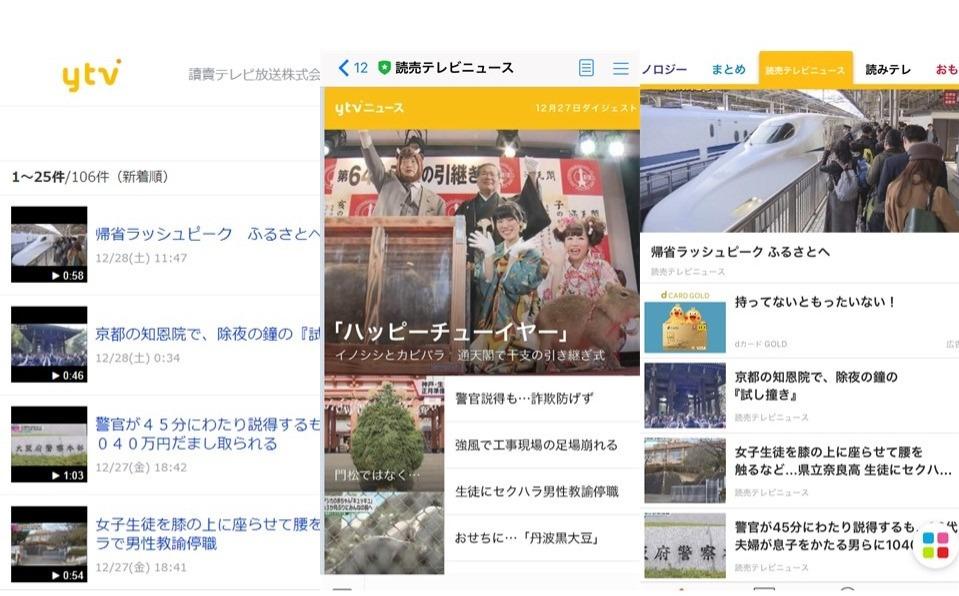This screenshot has width=959, height=596.
Task: Open the hamburger menu icon
Action: tap(621, 68)
